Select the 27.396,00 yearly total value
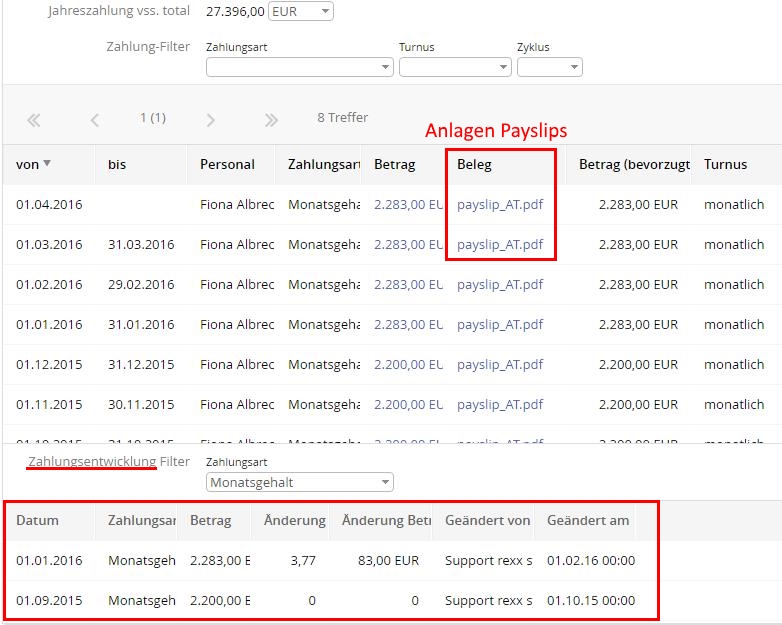Image resolution: width=782 pixels, height=625 pixels. pyautogui.click(x=235, y=11)
